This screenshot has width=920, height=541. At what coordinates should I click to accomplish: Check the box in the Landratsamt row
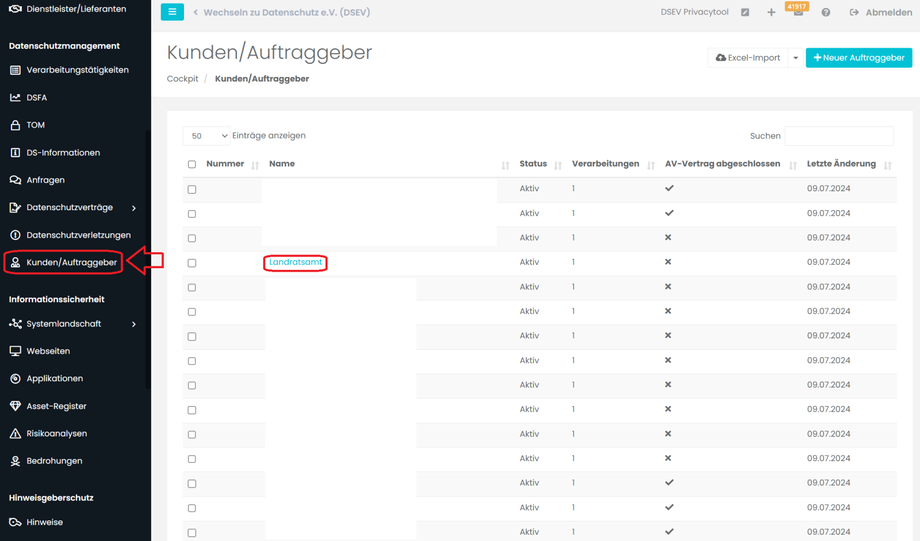192,263
